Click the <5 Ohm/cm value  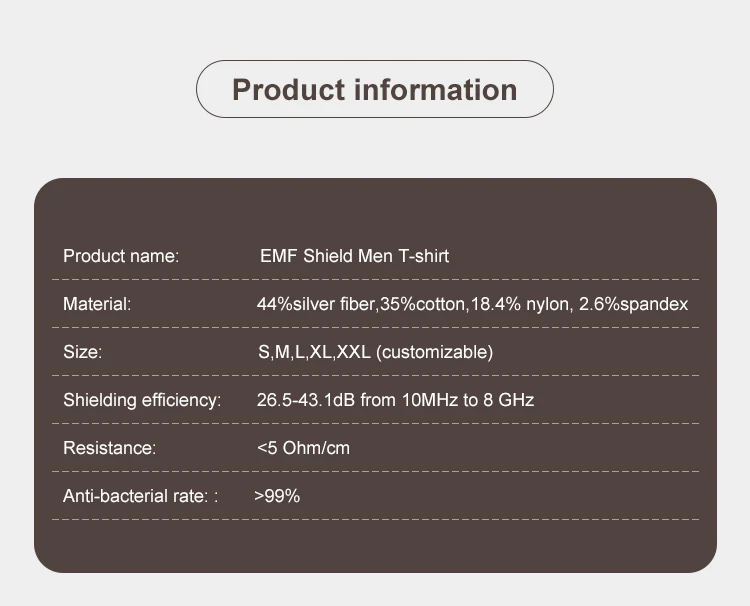coord(304,448)
